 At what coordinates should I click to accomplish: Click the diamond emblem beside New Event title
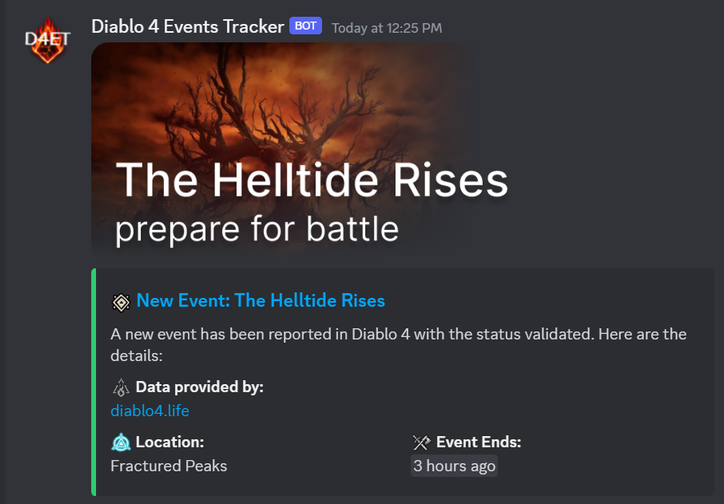coord(121,302)
